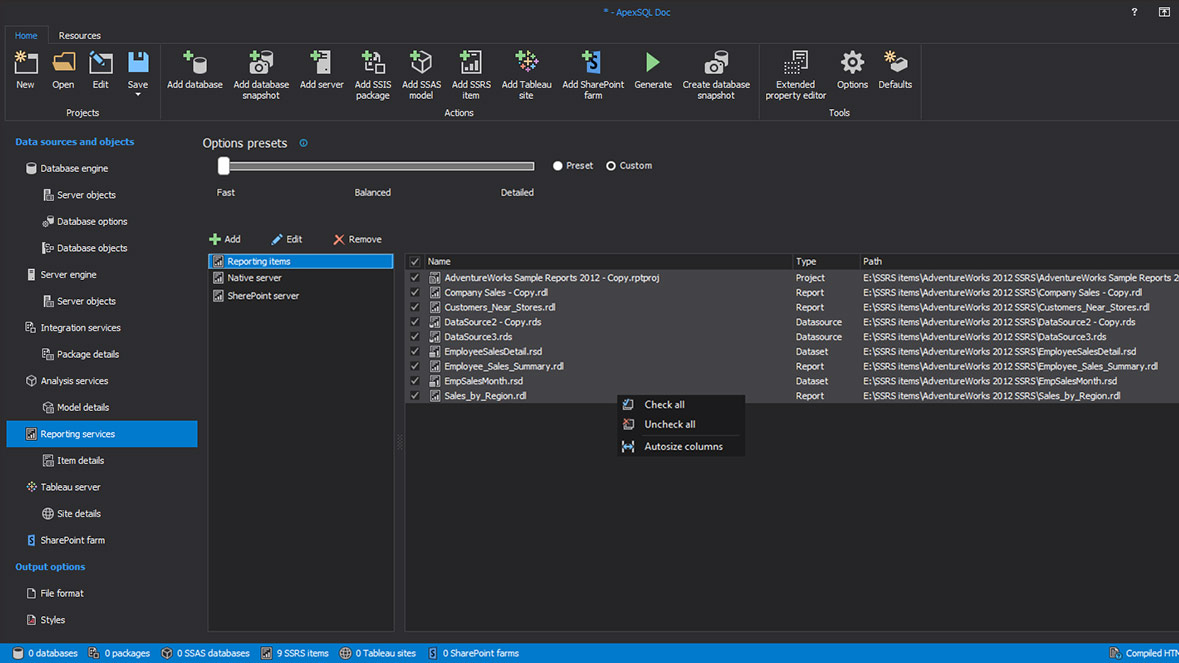Click the Remove button
This screenshot has height=663, width=1179.
pyautogui.click(x=357, y=239)
